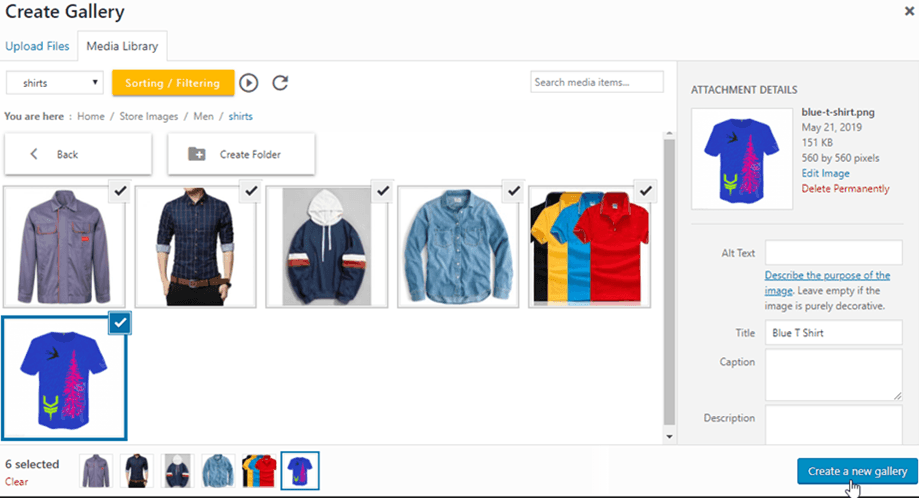This screenshot has height=498, width=919.
Task: Navigate to Store Images in breadcrumb
Action: click(148, 116)
